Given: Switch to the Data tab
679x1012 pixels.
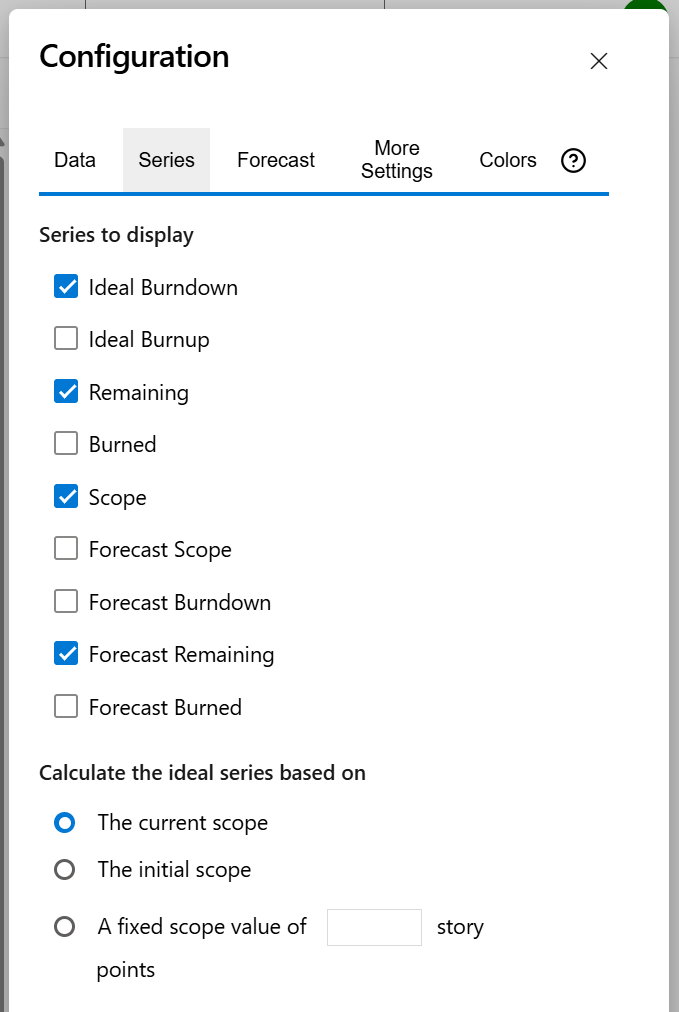Looking at the screenshot, I should tap(74, 160).
